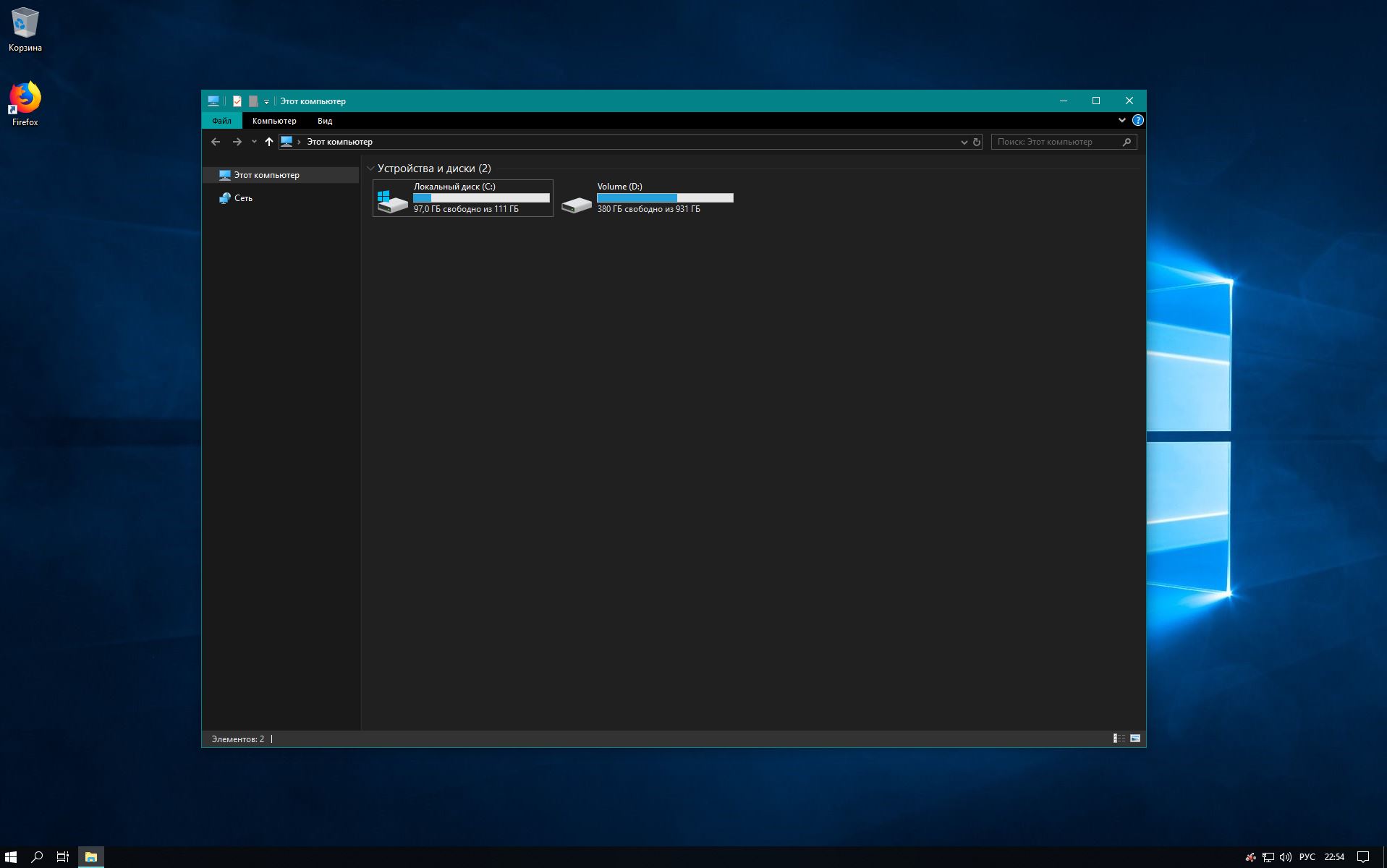
Task: Collapse the Устройства и диски group
Action: tap(370, 169)
